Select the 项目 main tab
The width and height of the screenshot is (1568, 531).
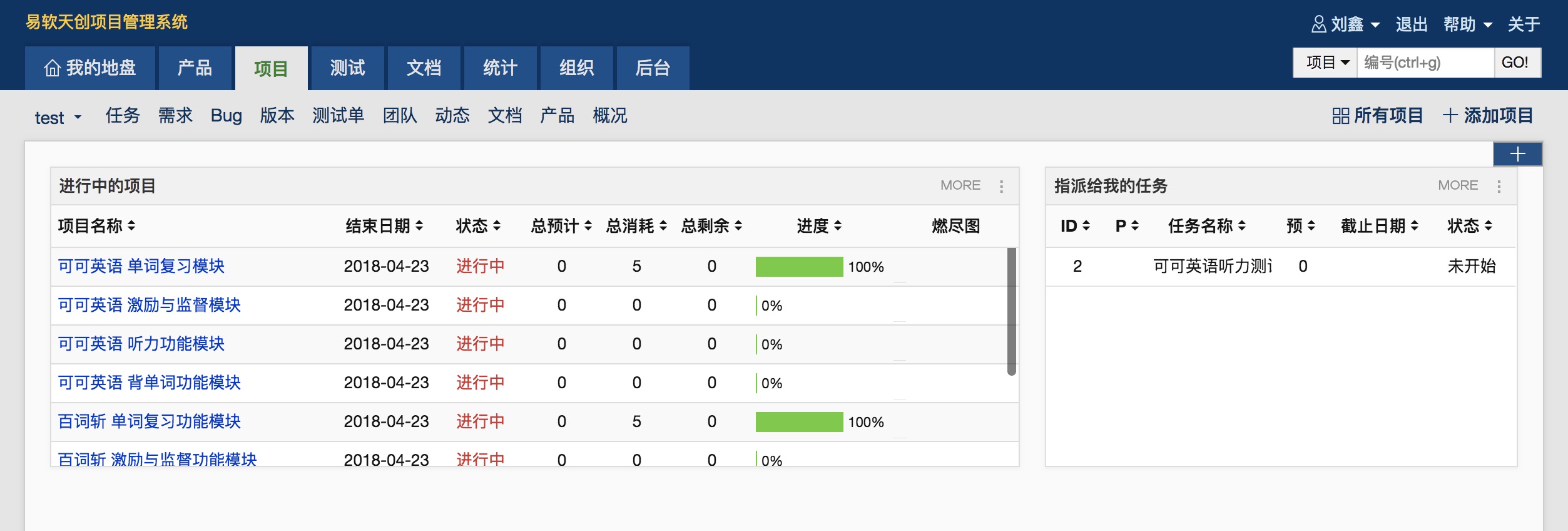[x=271, y=68]
